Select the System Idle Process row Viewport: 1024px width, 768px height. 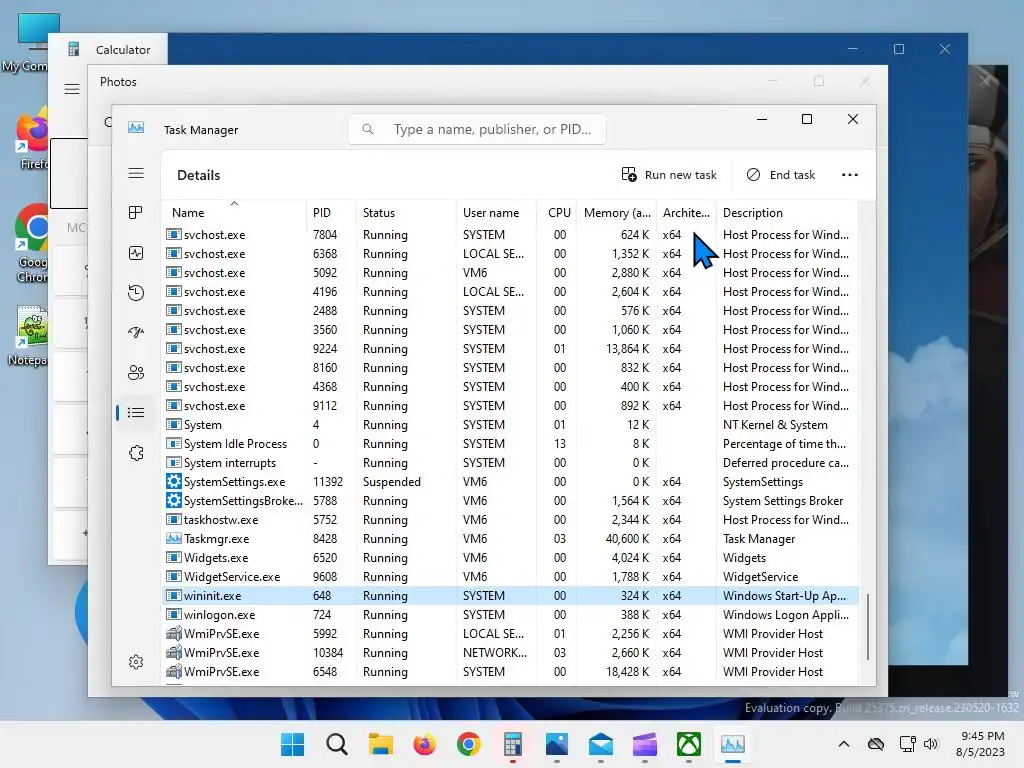click(x=510, y=443)
